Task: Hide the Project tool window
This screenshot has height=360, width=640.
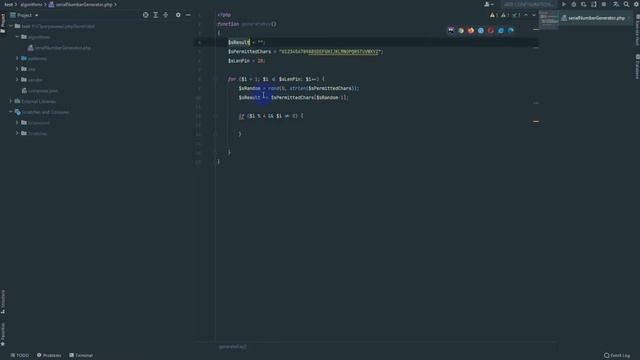Action: pyautogui.click(x=188, y=15)
